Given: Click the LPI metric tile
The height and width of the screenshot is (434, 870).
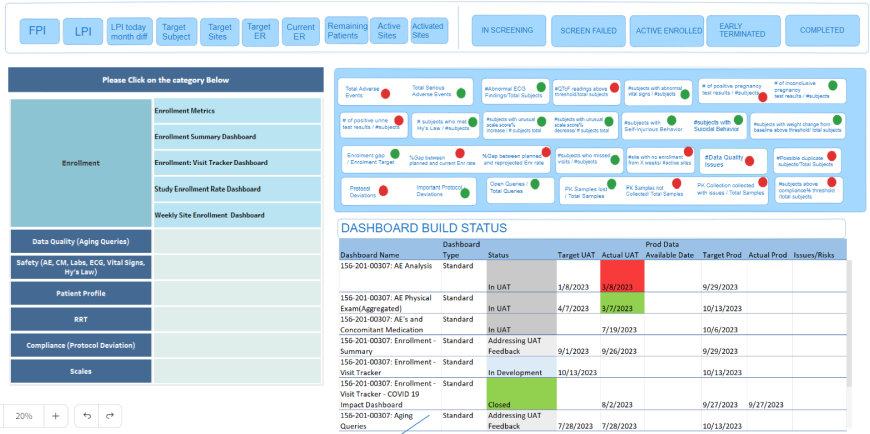Looking at the screenshot, I should (x=83, y=31).
